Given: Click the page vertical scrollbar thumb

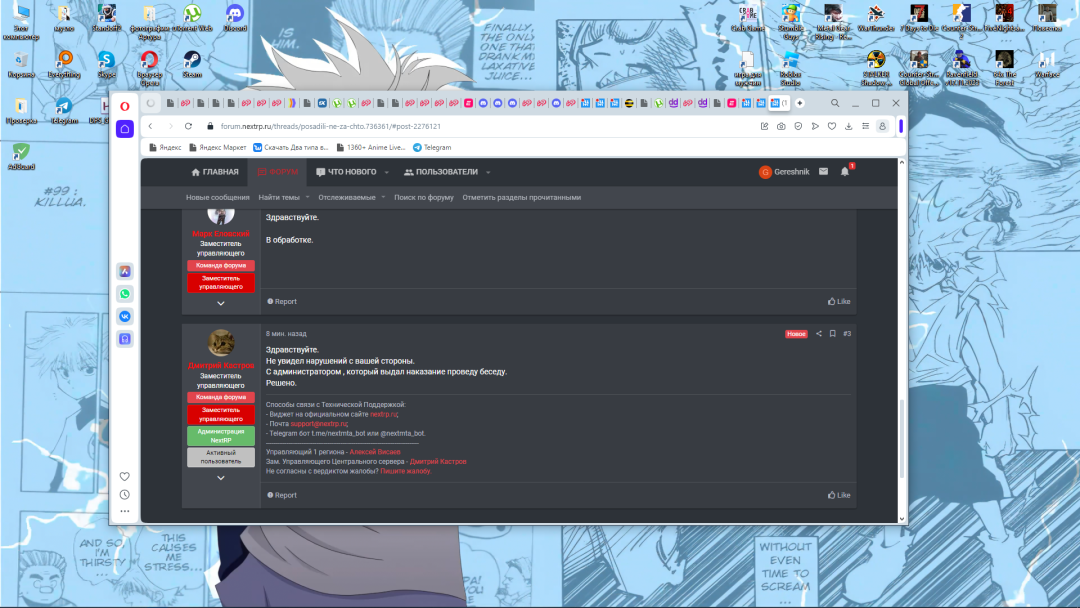Looking at the screenshot, I should 901,438.
